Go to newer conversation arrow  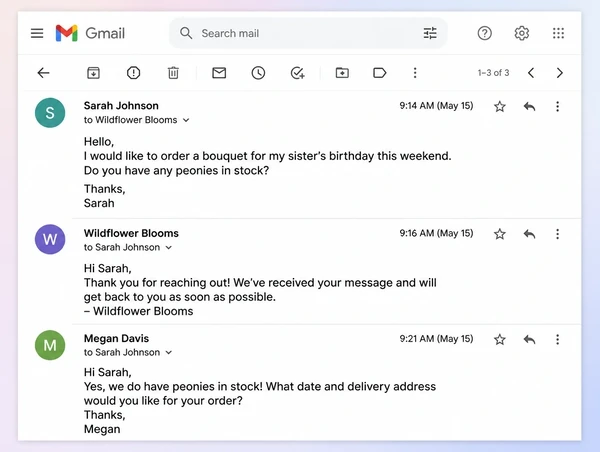(531, 73)
